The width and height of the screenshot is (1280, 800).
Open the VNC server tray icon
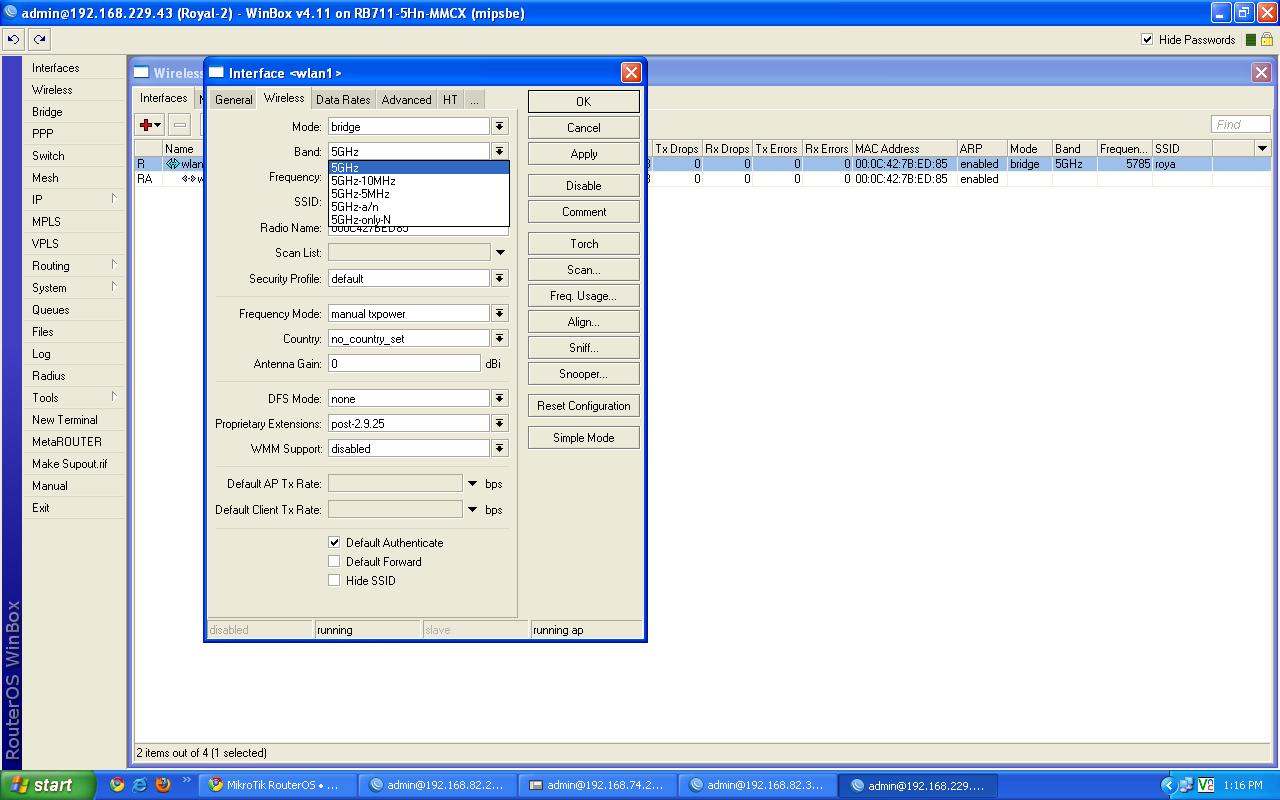tap(1205, 785)
